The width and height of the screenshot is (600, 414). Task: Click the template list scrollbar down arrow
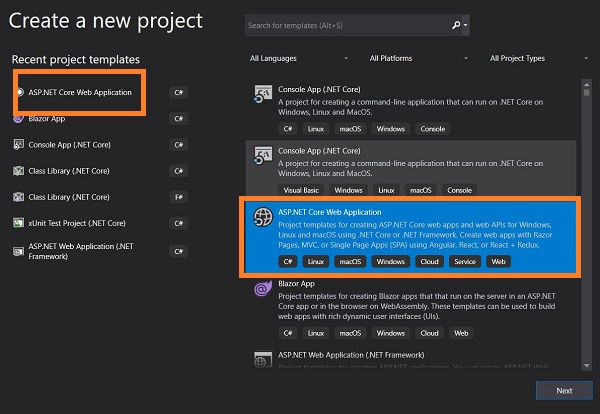click(586, 366)
